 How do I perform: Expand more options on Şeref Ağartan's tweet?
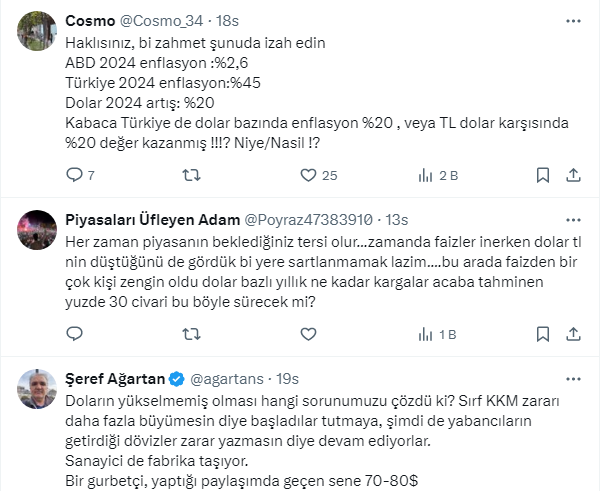tap(573, 379)
